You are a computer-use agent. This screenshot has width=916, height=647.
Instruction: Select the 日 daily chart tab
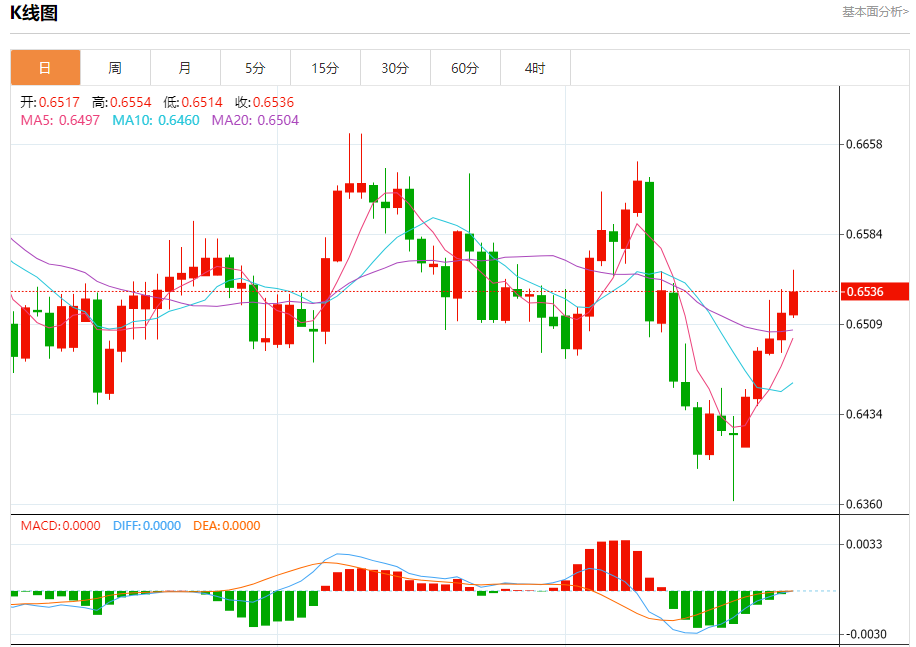pos(46,68)
